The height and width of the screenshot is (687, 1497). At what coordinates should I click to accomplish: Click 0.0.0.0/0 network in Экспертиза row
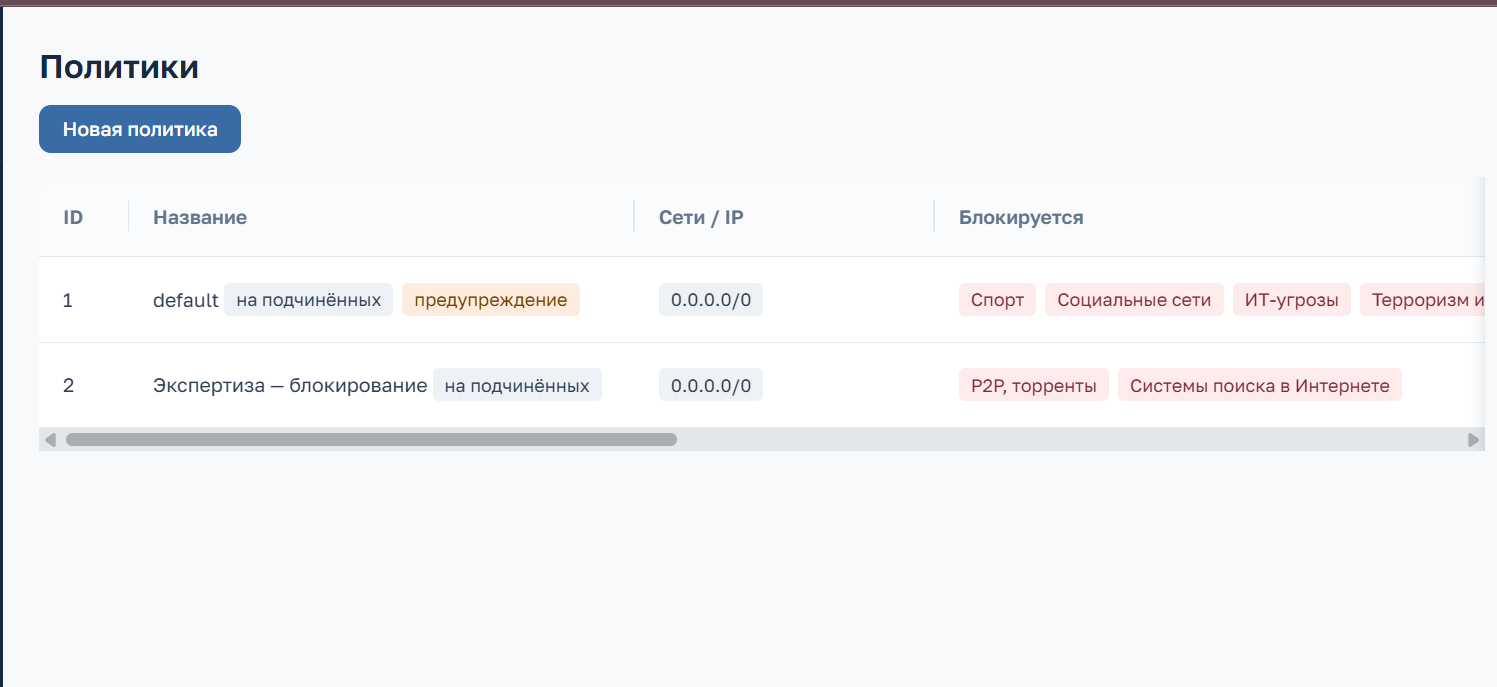711,385
